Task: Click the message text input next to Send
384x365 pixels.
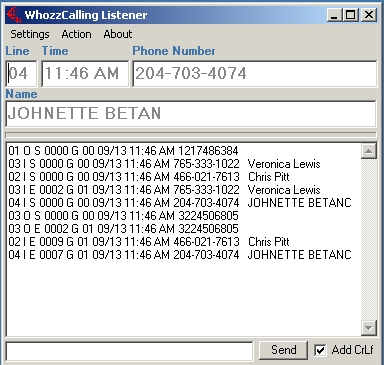Action: tap(129, 351)
